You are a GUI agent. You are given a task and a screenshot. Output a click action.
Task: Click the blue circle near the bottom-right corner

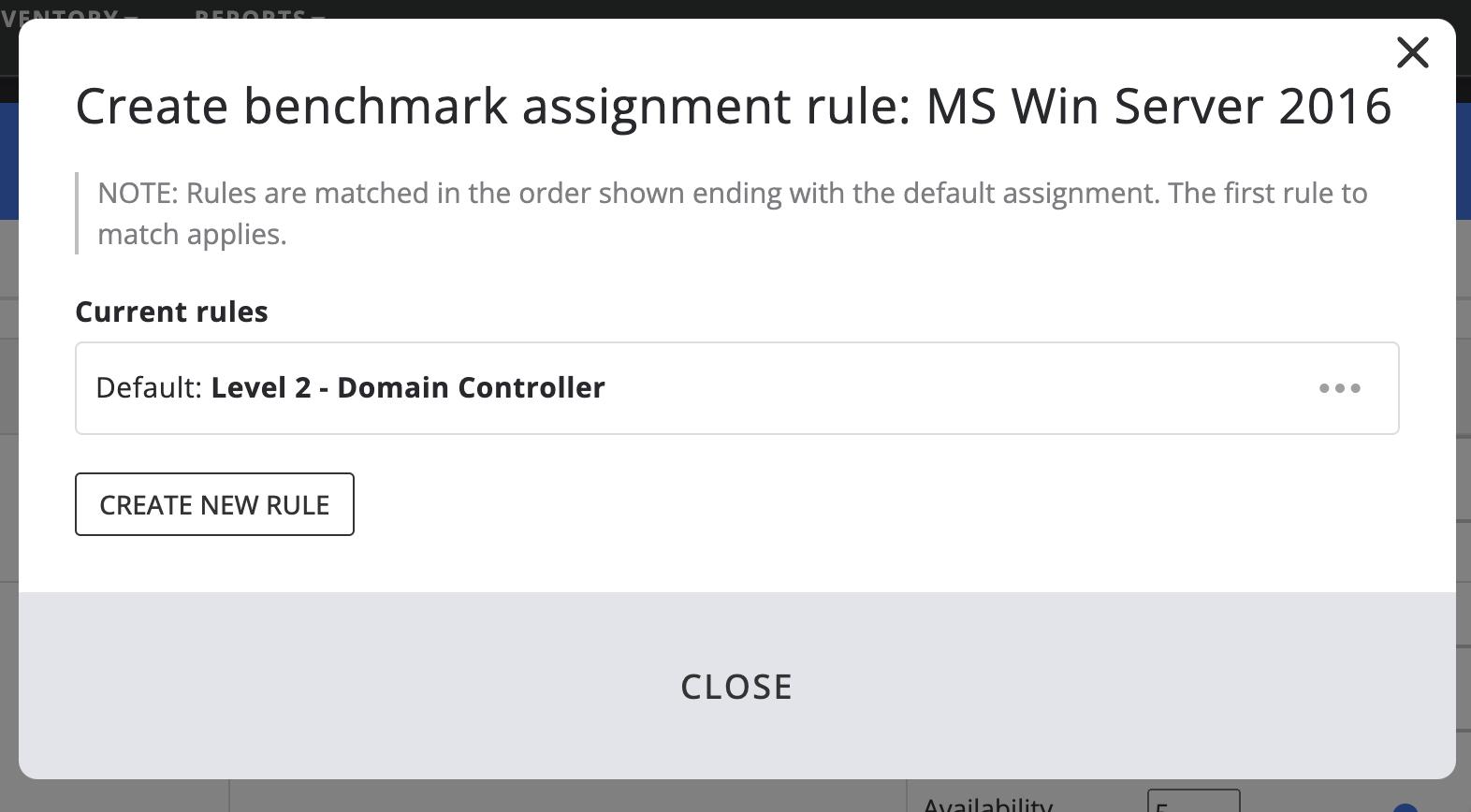tap(1404, 807)
